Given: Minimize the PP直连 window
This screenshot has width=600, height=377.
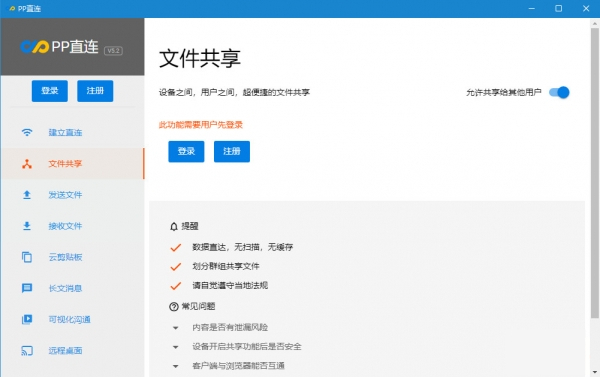Looking at the screenshot, I should coord(532,8).
